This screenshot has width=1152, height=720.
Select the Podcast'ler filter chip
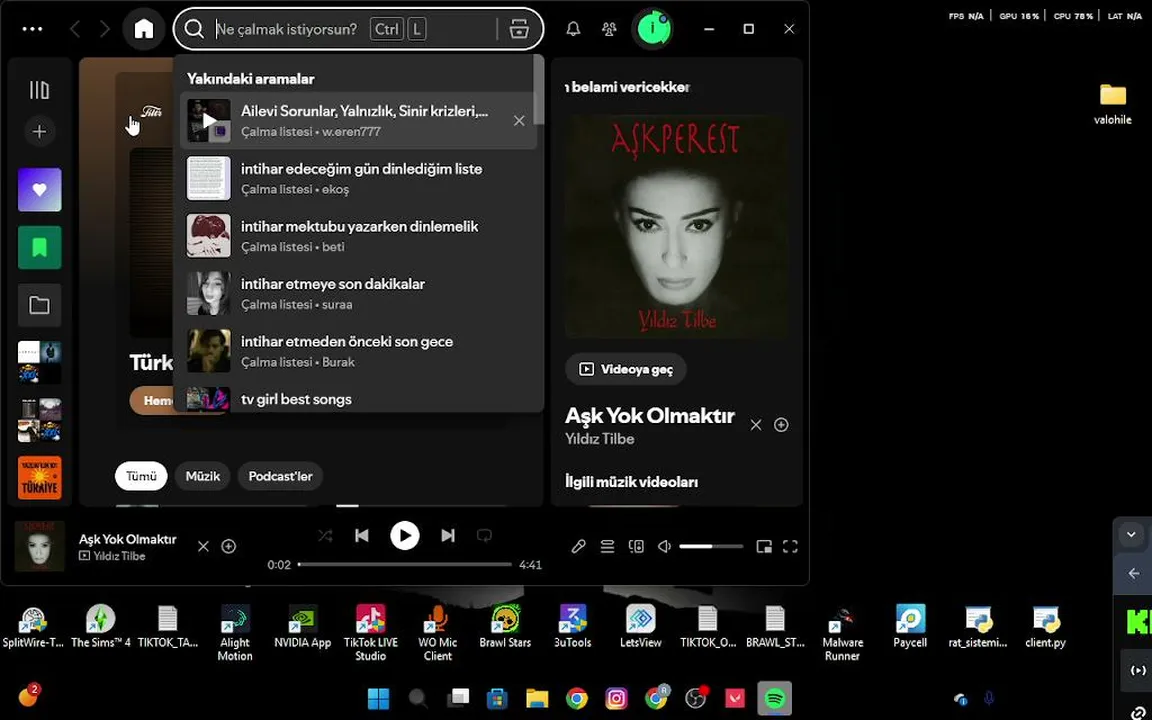281,476
